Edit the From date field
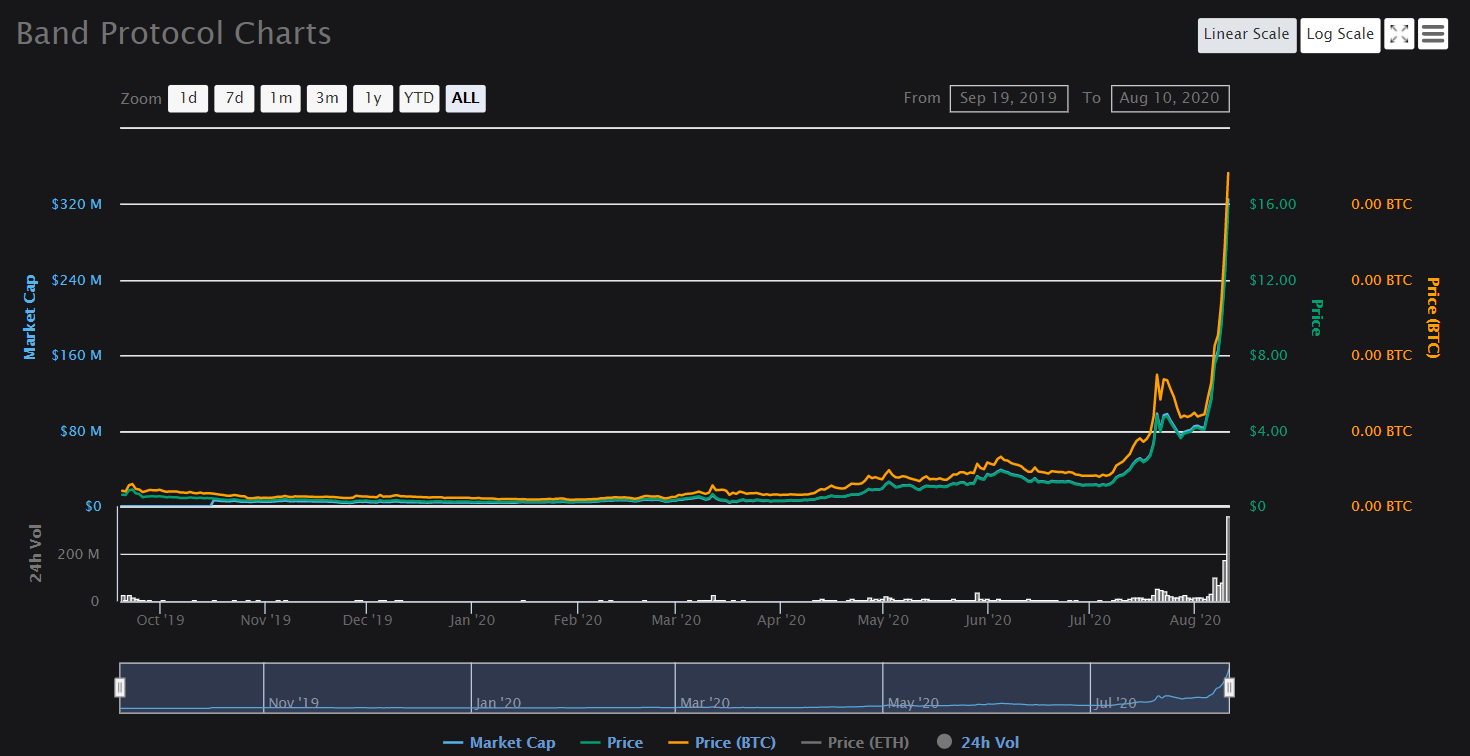Screen dimensions: 1470x756 tap(1009, 98)
